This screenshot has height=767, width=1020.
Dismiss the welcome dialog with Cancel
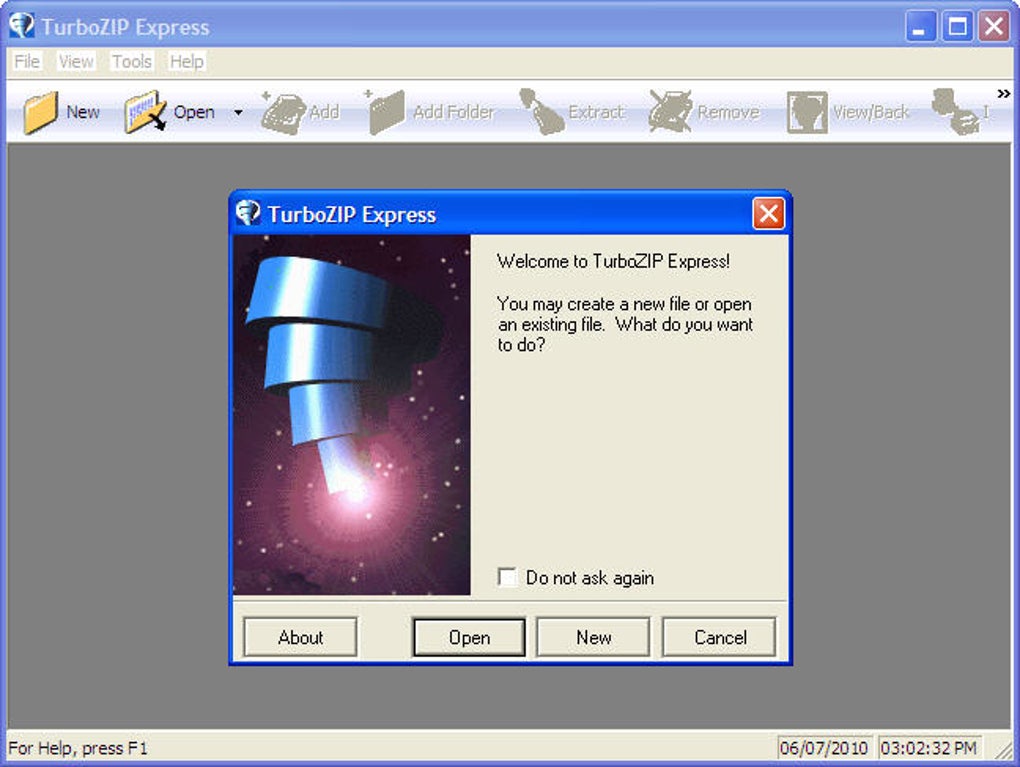point(719,637)
